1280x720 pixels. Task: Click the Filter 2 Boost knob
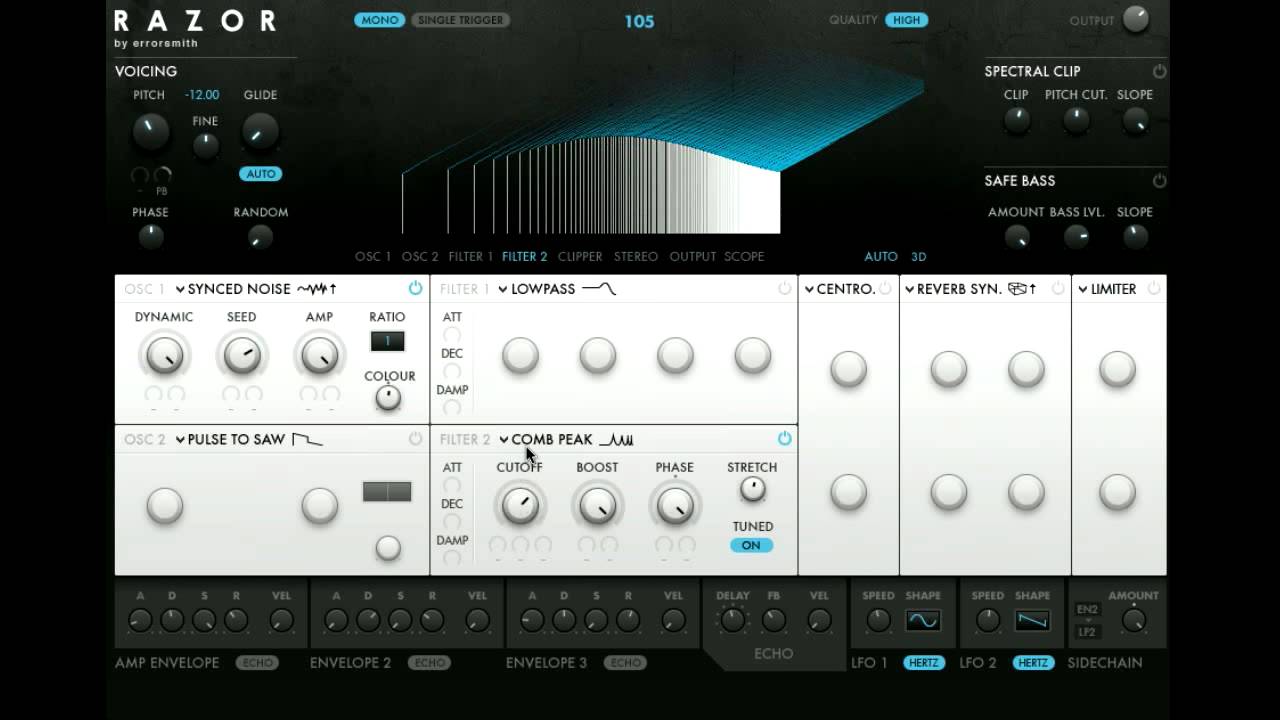pos(597,505)
